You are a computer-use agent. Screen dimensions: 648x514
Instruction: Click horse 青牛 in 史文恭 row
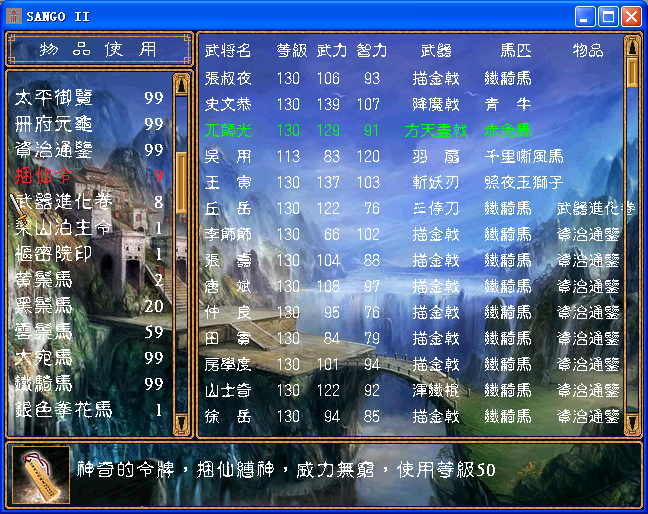[x=508, y=105]
